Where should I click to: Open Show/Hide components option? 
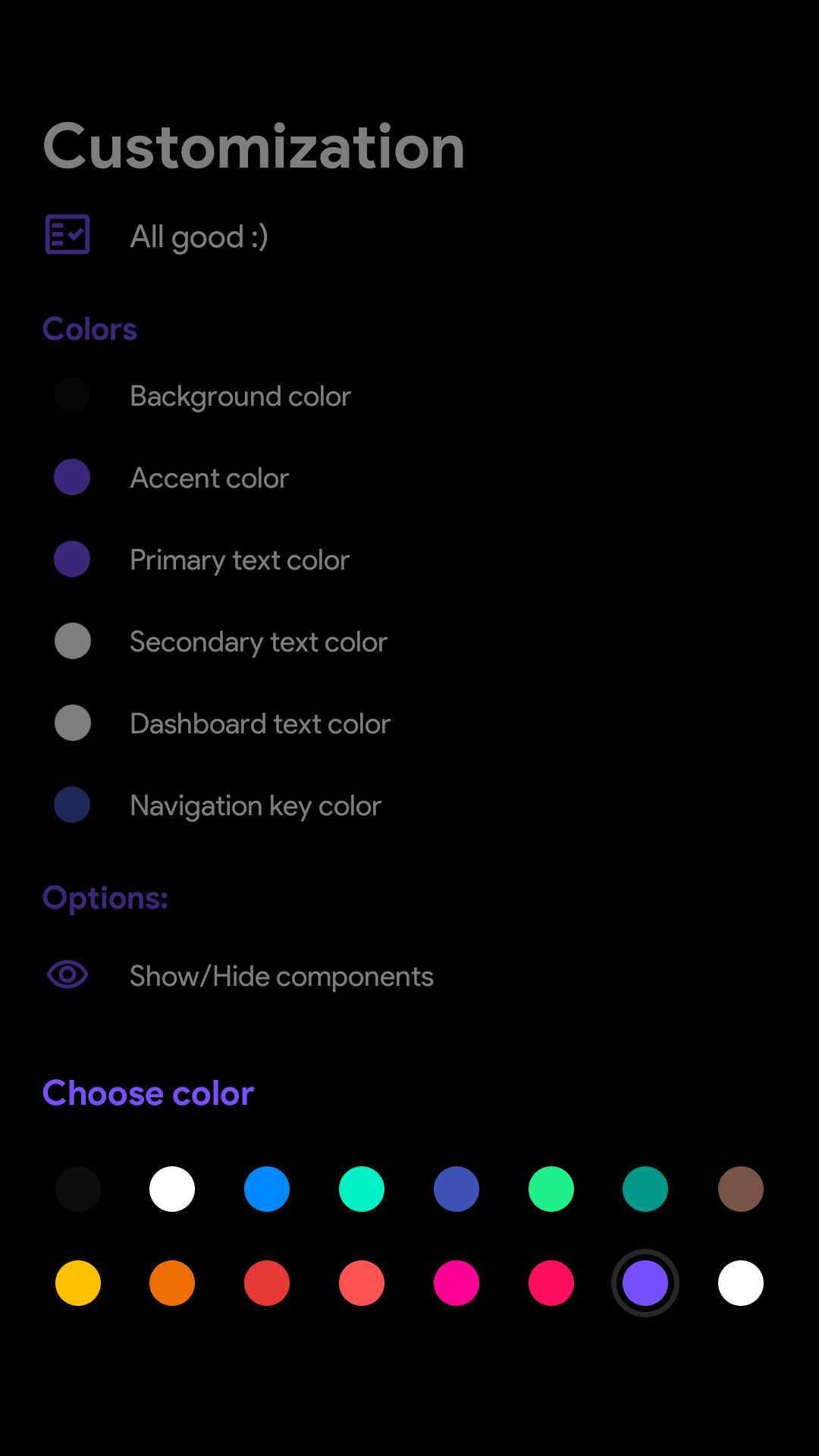tap(281, 977)
